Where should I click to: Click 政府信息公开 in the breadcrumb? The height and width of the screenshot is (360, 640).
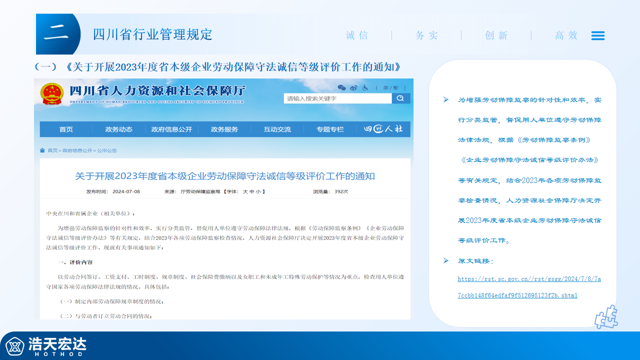77,151
